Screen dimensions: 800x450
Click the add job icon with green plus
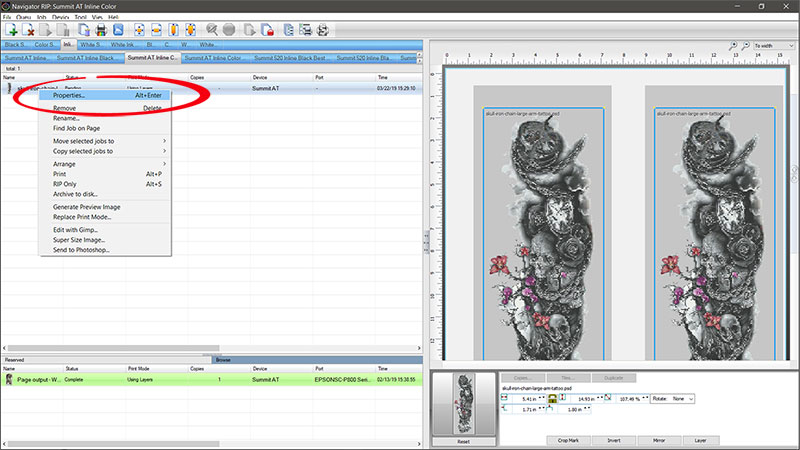(x=11, y=30)
